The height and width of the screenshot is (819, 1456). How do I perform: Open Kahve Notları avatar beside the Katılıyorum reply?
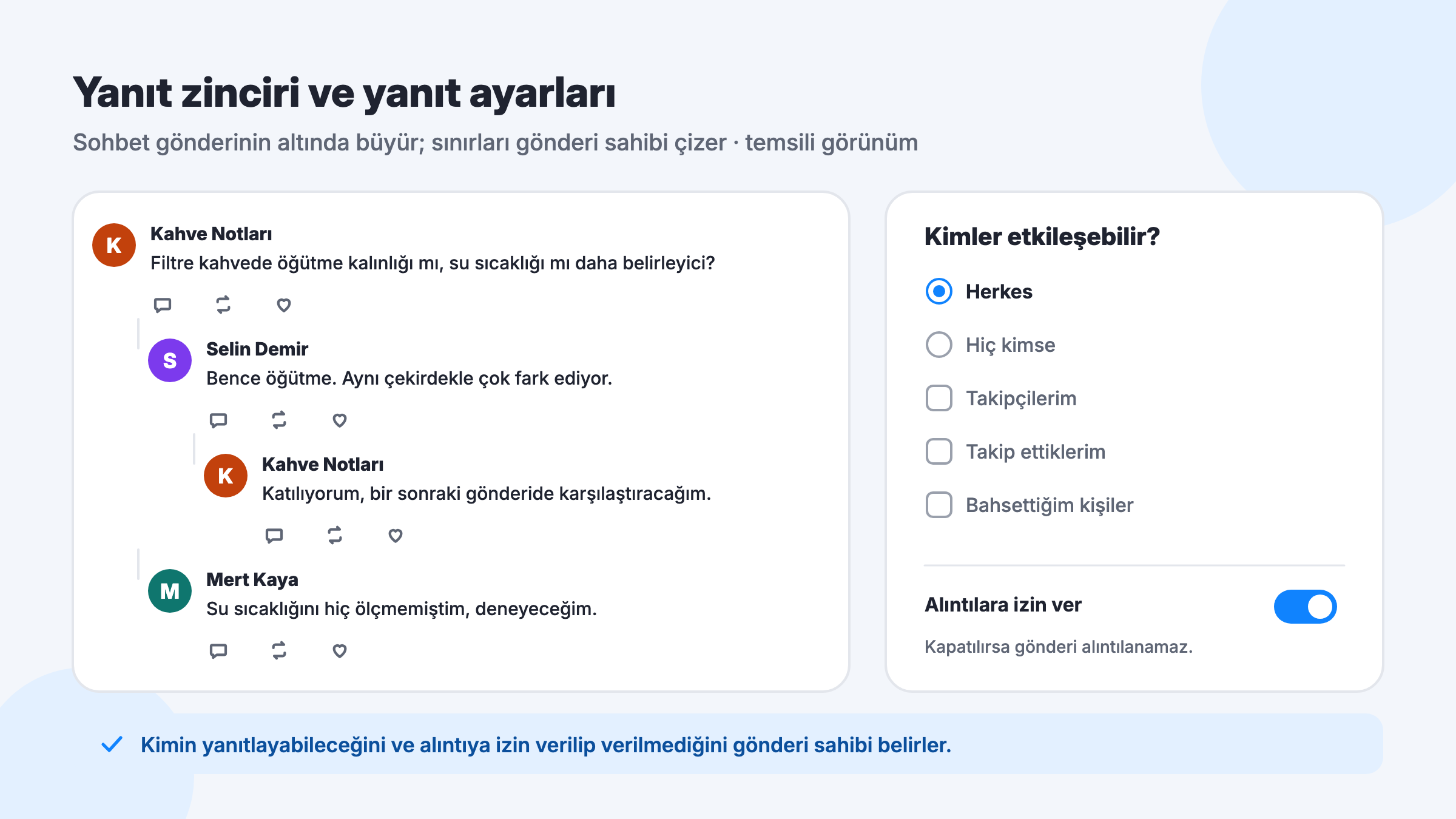[226, 476]
